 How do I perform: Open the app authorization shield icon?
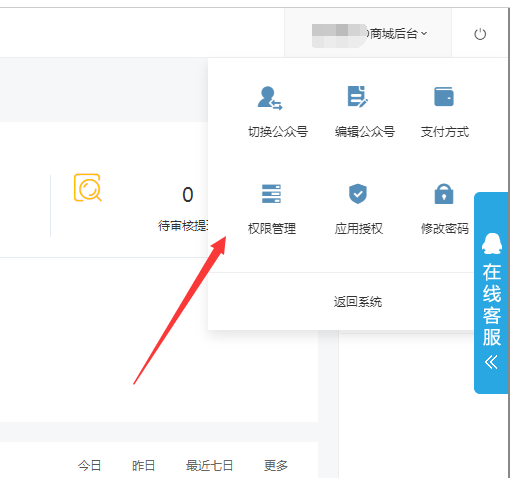(x=358, y=193)
